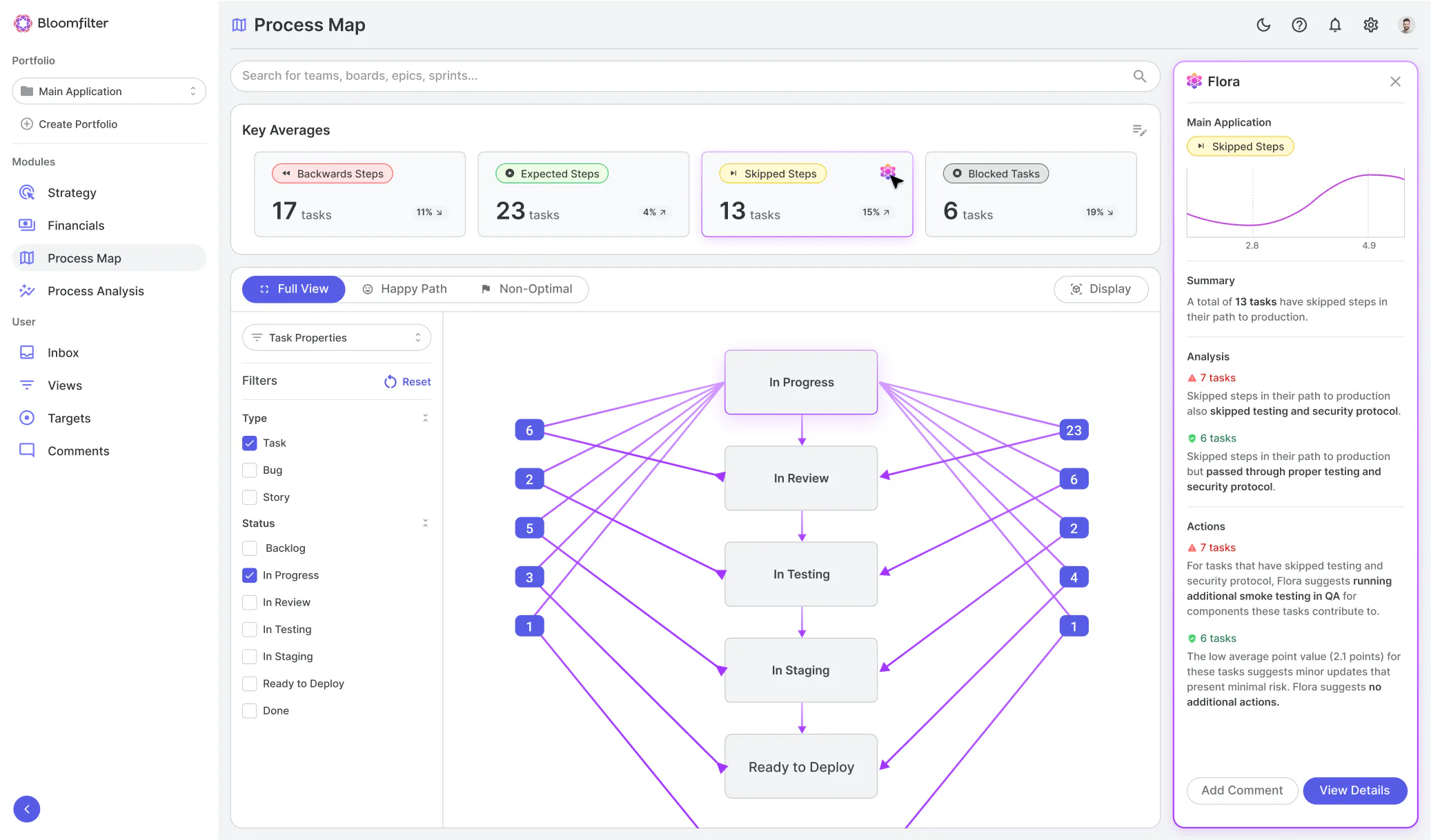1431x840 pixels.
Task: Check the Ready to Deploy checkbox
Action: [x=250, y=683]
